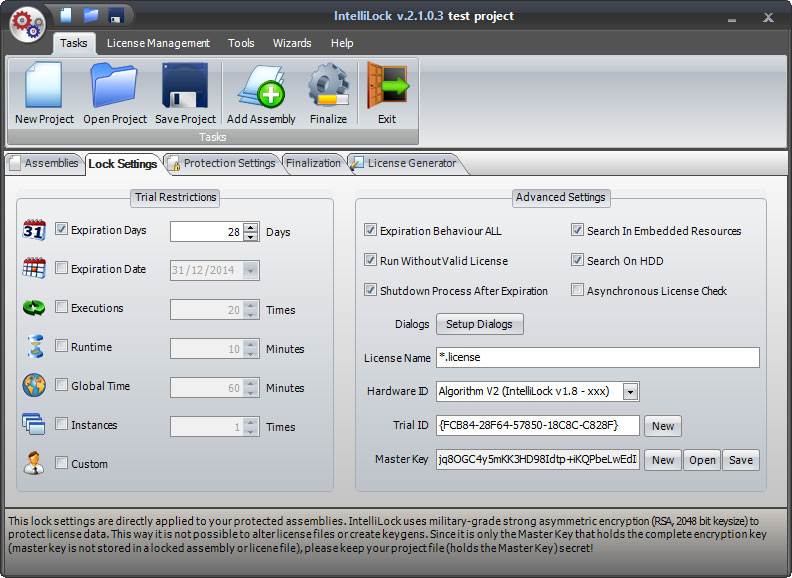Click the Add Assembly ribbon icon
Screen dimensions: 792x578
pos(261,93)
